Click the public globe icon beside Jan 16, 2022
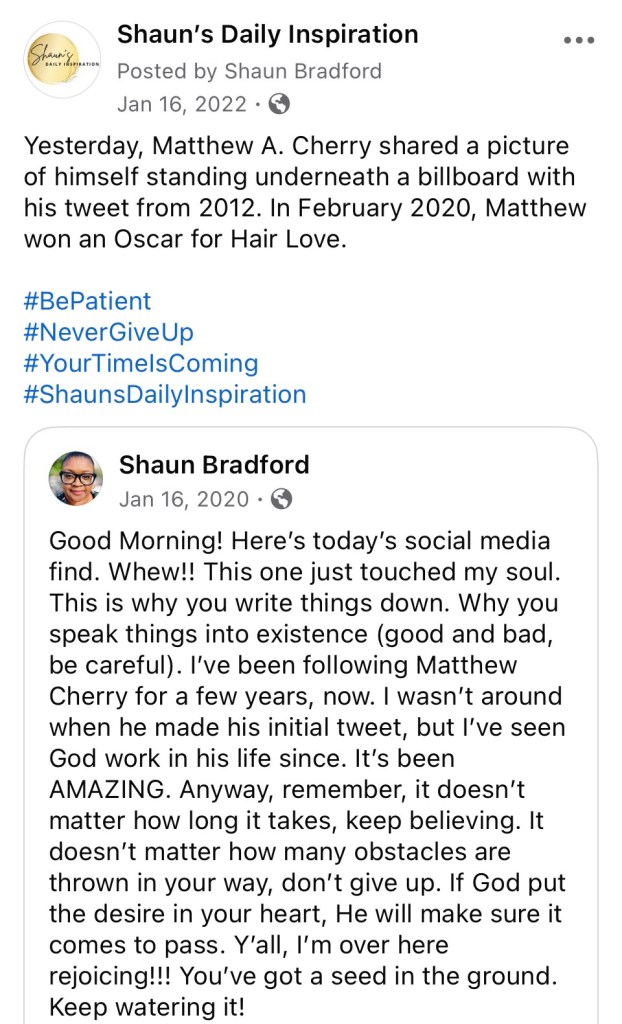Screen dimensions: 622x1024 (281, 103)
